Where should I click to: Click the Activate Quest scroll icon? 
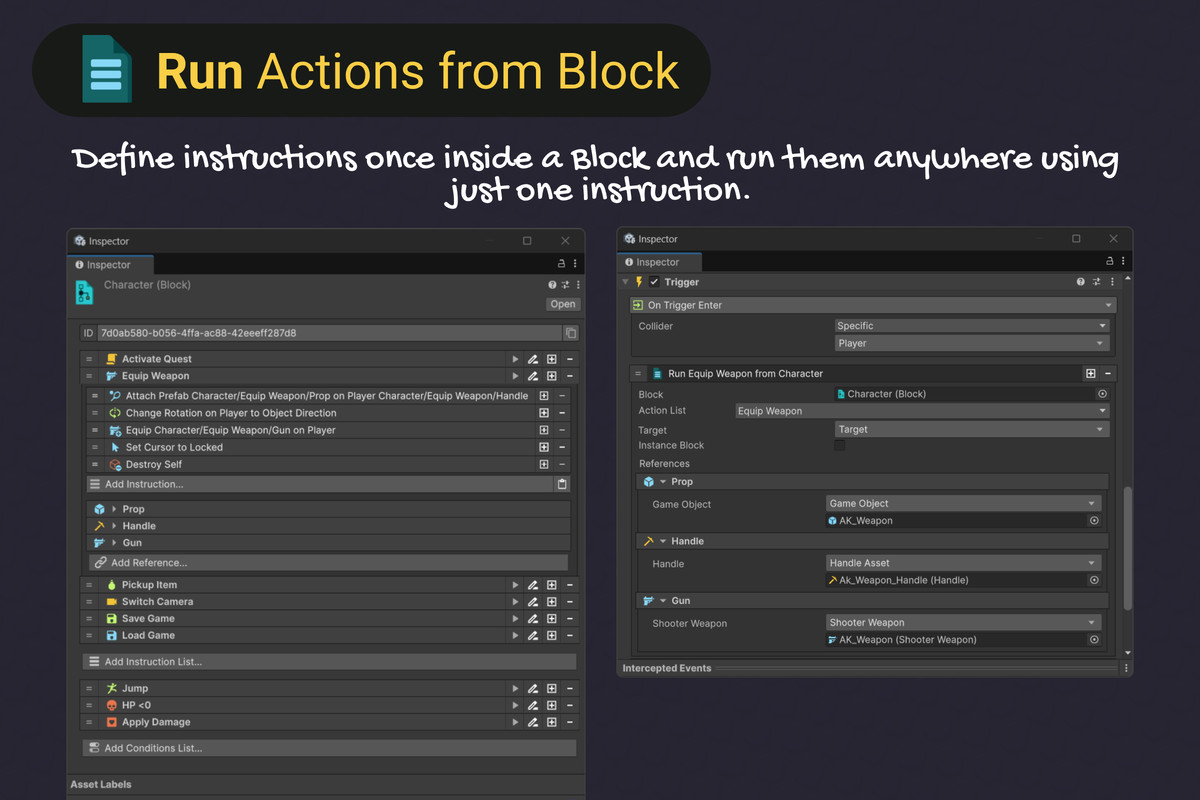pyautogui.click(x=109, y=358)
